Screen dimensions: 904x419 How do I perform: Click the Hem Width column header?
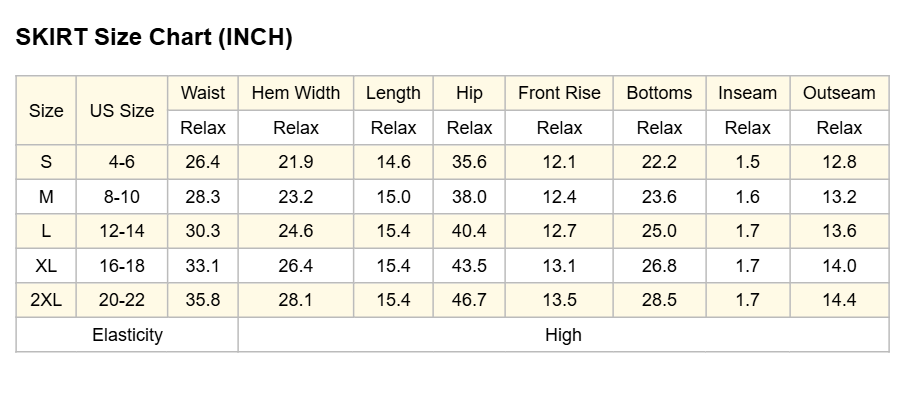(x=296, y=93)
